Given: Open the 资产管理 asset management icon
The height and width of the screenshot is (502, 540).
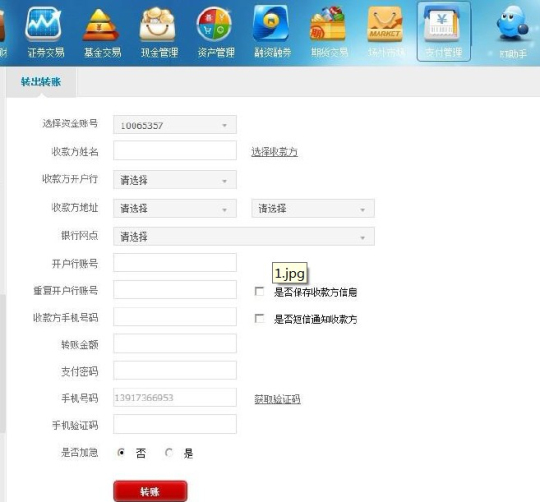Looking at the screenshot, I should 214,24.
